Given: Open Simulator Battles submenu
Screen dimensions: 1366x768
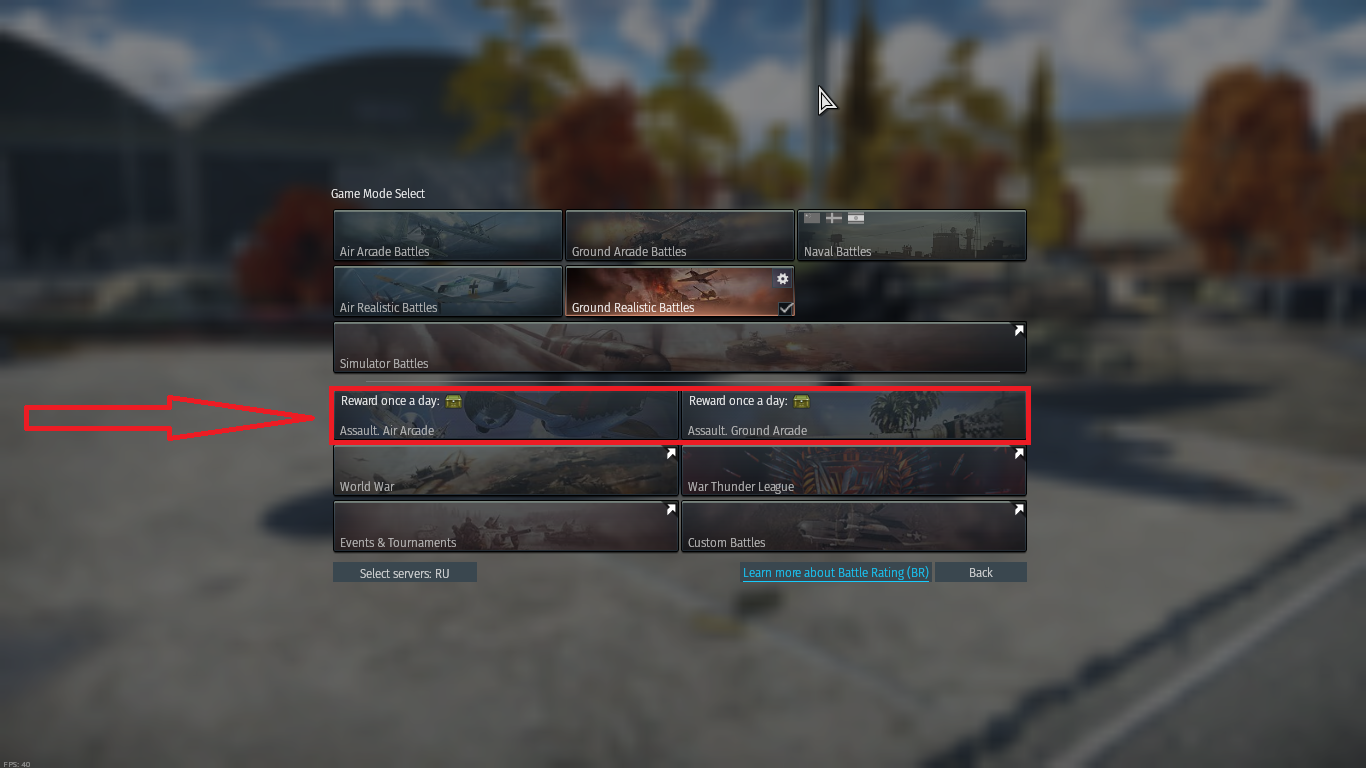Looking at the screenshot, I should click(680, 347).
